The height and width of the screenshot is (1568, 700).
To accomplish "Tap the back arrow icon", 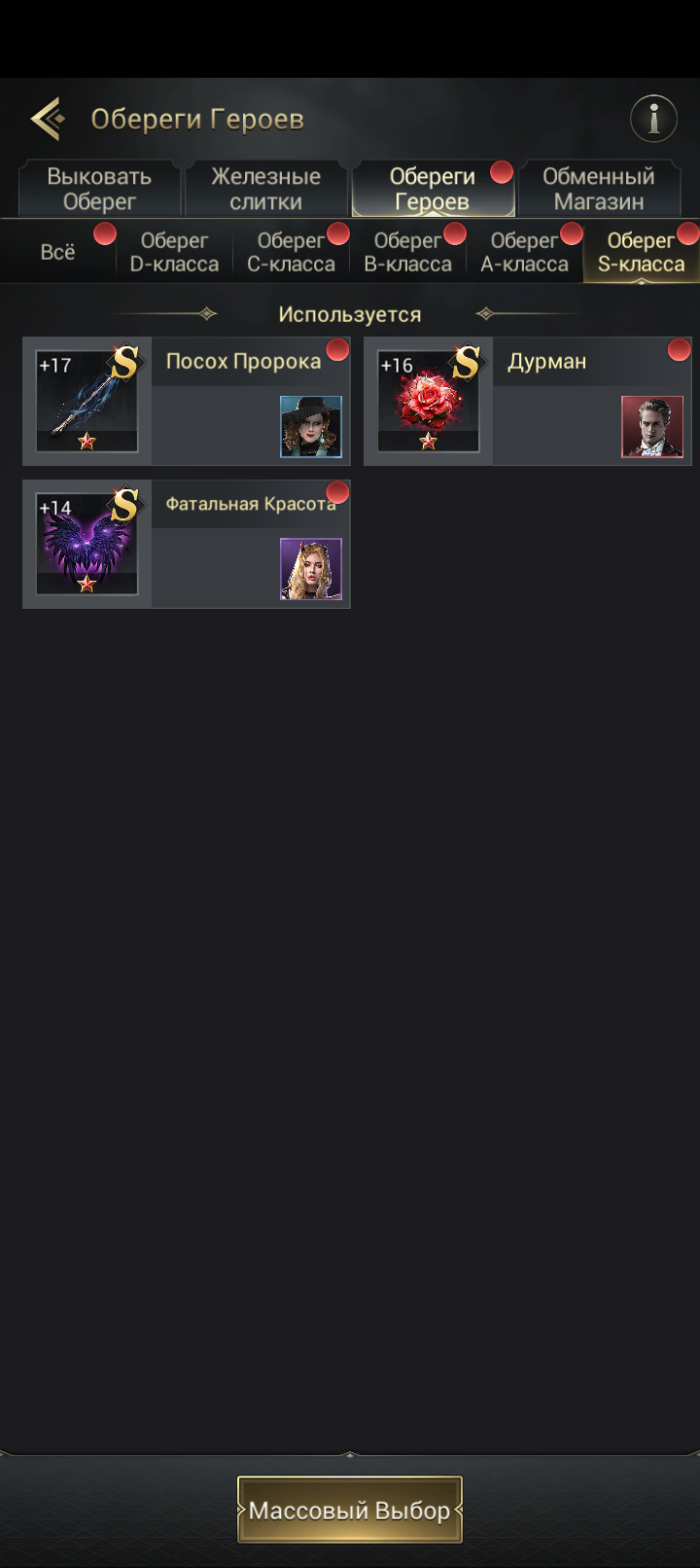I will pyautogui.click(x=48, y=119).
